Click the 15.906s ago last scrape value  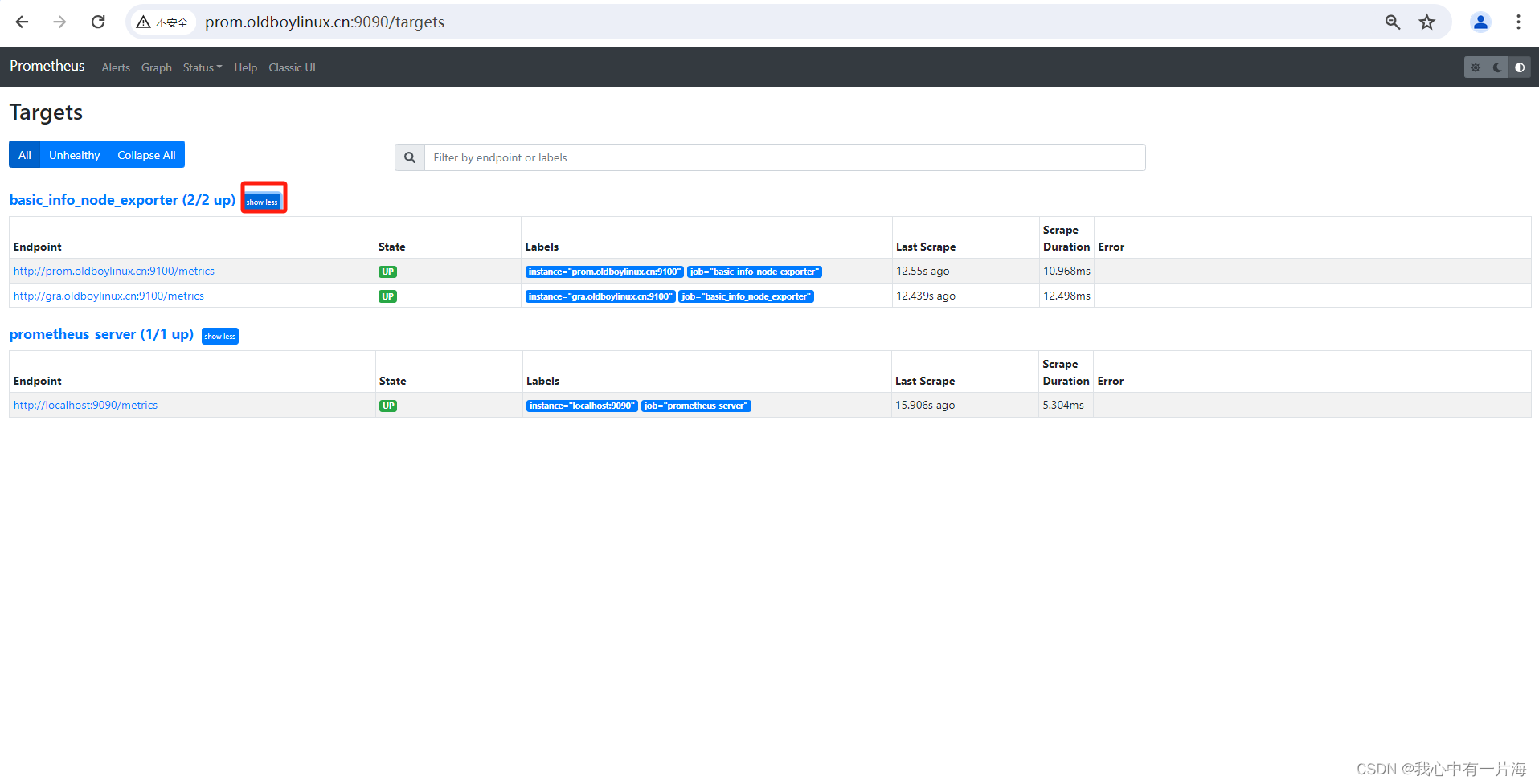pyautogui.click(x=925, y=406)
